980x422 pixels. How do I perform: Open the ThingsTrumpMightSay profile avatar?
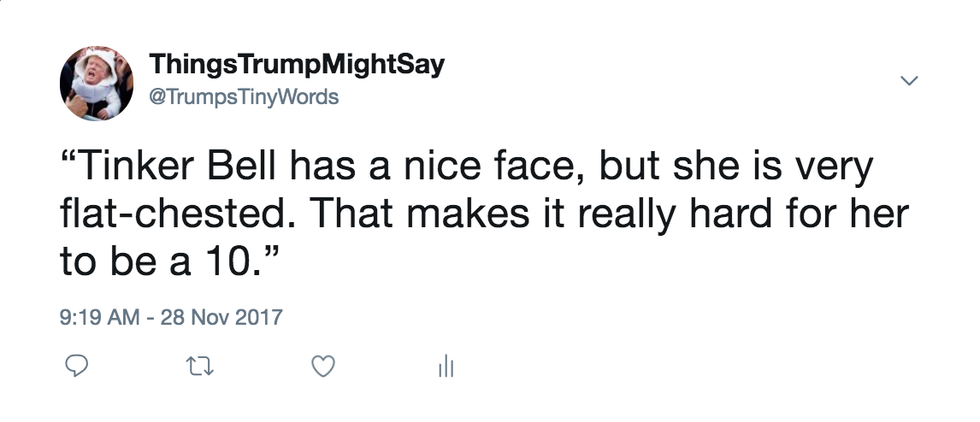click(97, 83)
